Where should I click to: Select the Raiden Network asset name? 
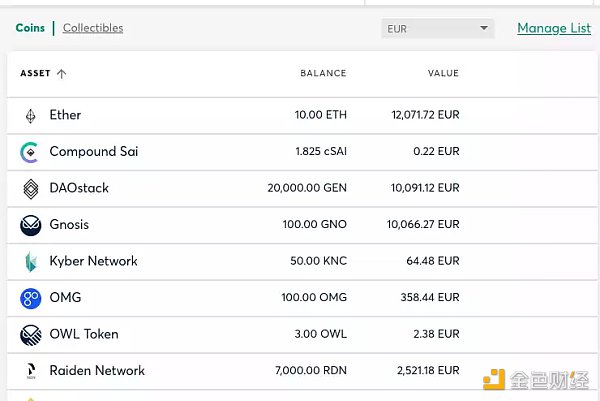(x=97, y=370)
